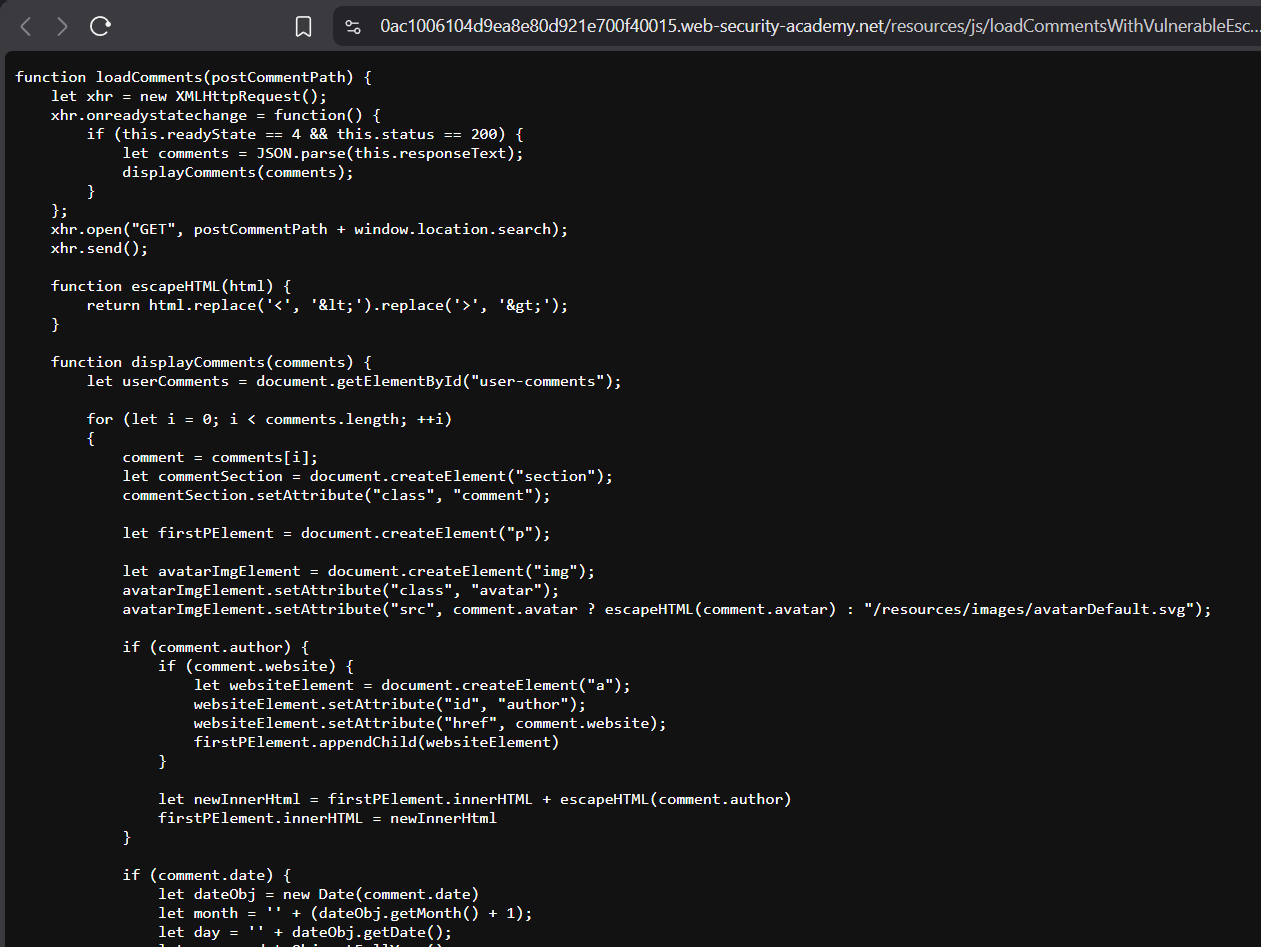Click 'firstPElement.innerHTML = newInnerHtml' line
1261x947 pixels.
(327, 818)
